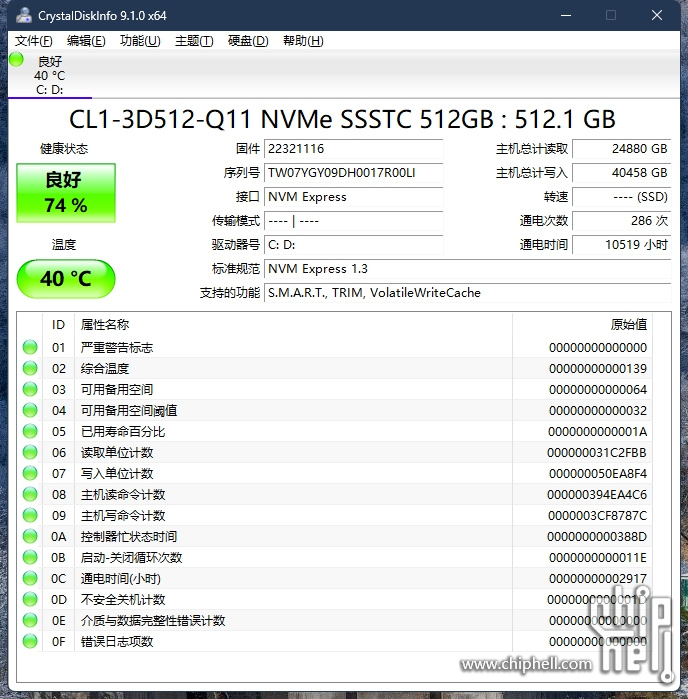Click the firmware field 22321116
Screen dimensions: 688x699
[x=354, y=149]
